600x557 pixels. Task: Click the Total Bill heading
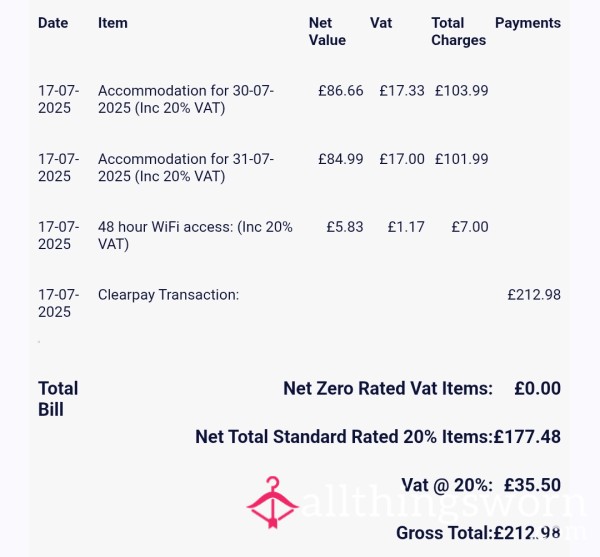click(58, 399)
